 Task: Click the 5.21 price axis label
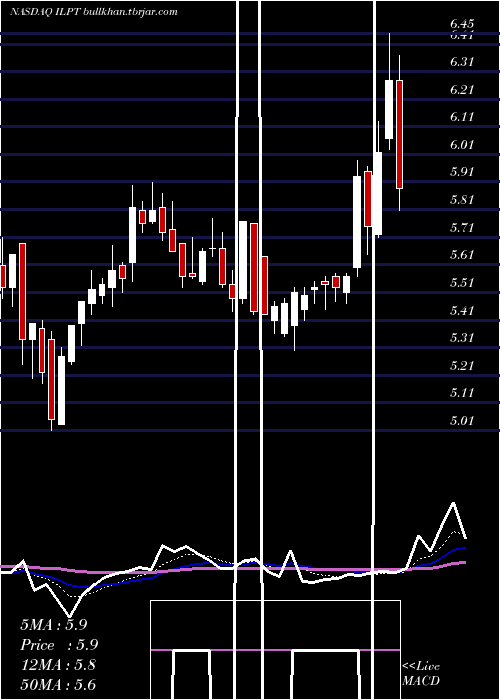[462, 365]
